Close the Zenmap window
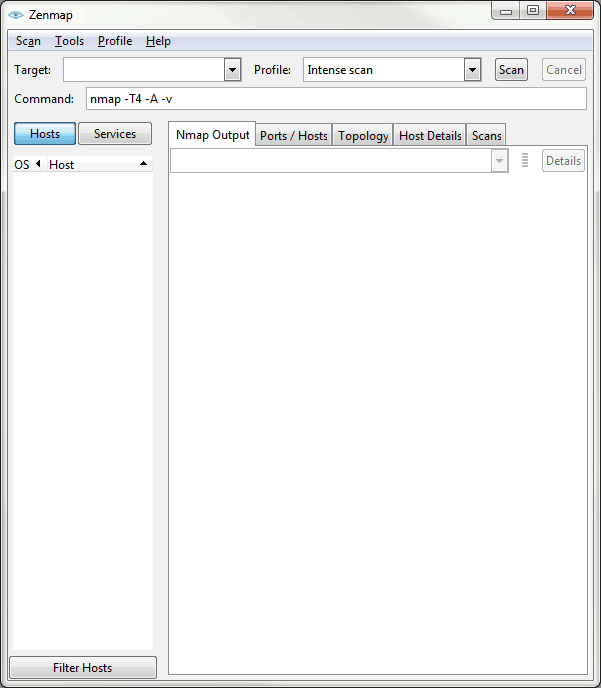 570,11
